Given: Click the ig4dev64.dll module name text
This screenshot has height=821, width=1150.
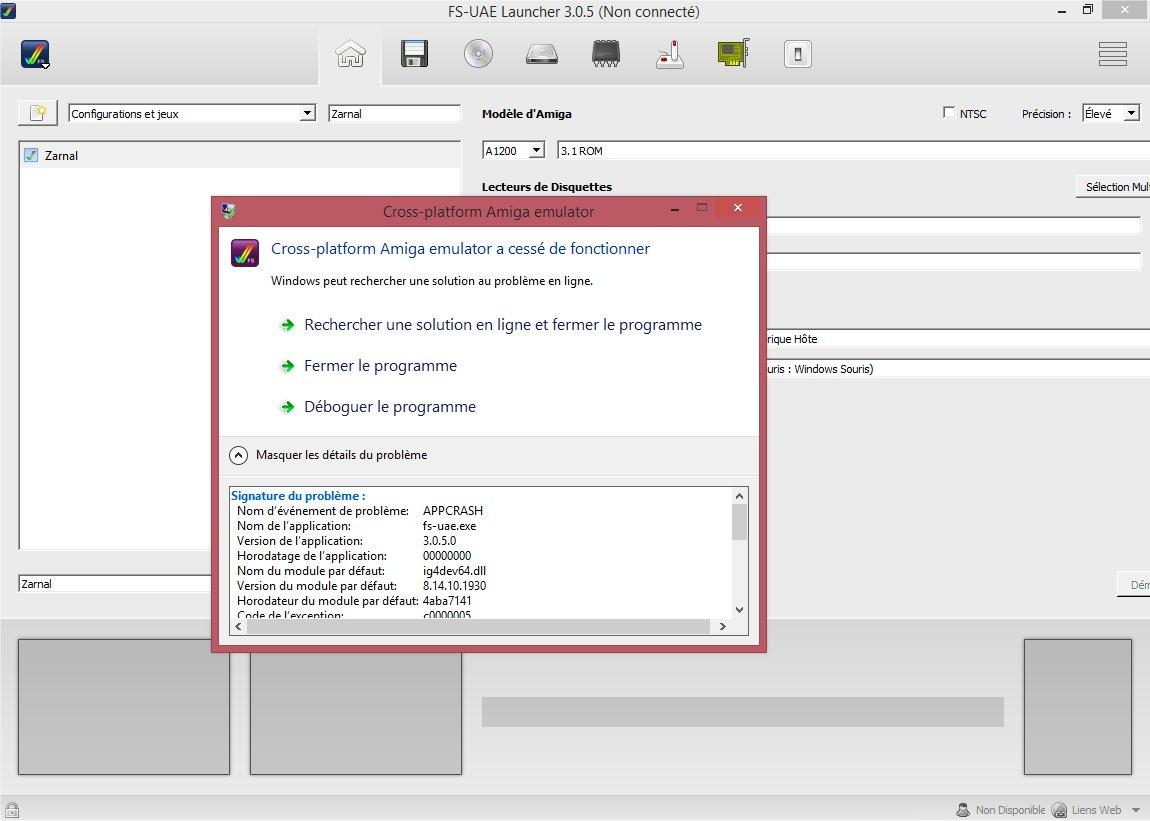Looking at the screenshot, I should pos(454,571).
